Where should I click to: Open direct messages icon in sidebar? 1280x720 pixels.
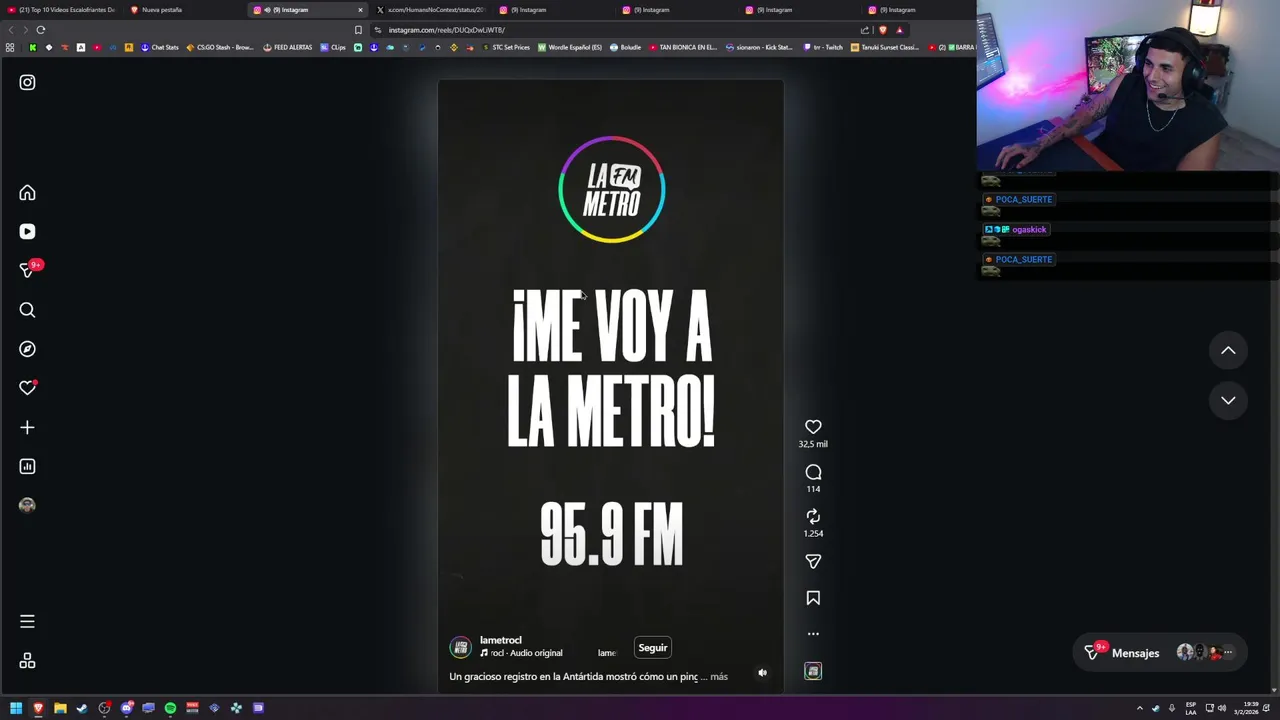tap(28, 271)
